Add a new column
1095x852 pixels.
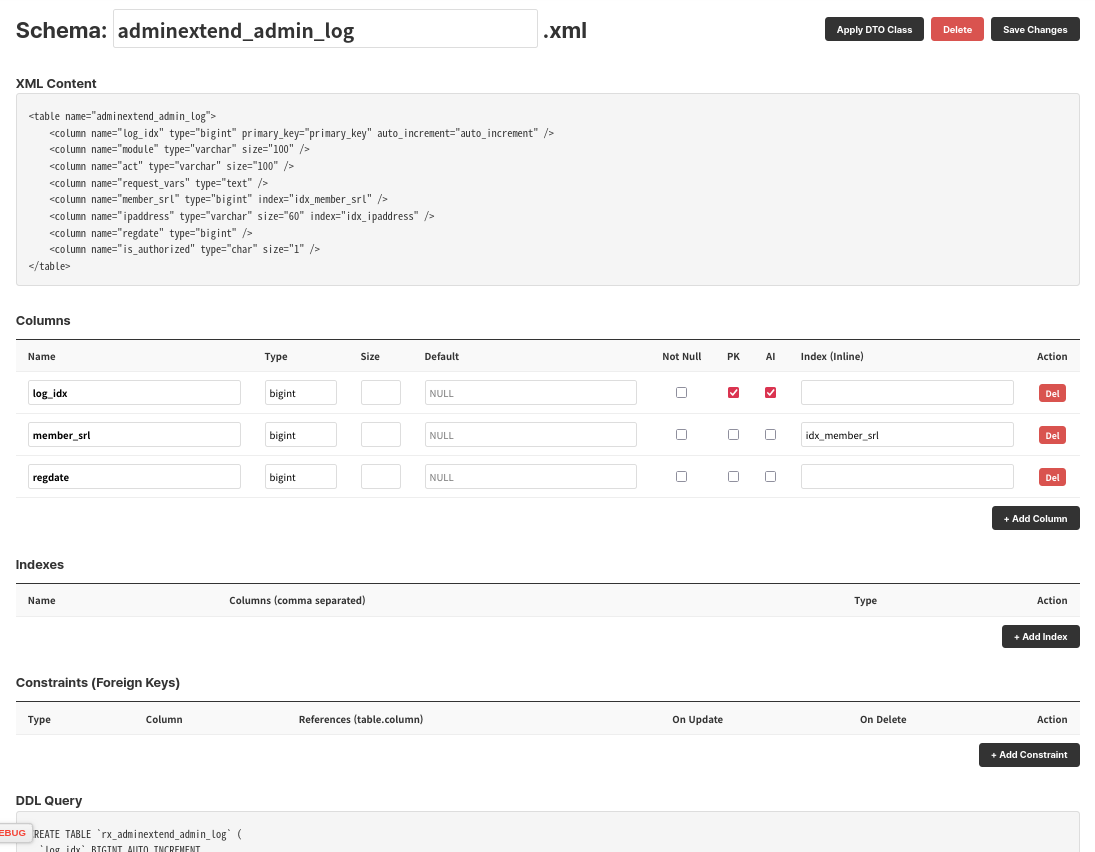[x=1035, y=518]
